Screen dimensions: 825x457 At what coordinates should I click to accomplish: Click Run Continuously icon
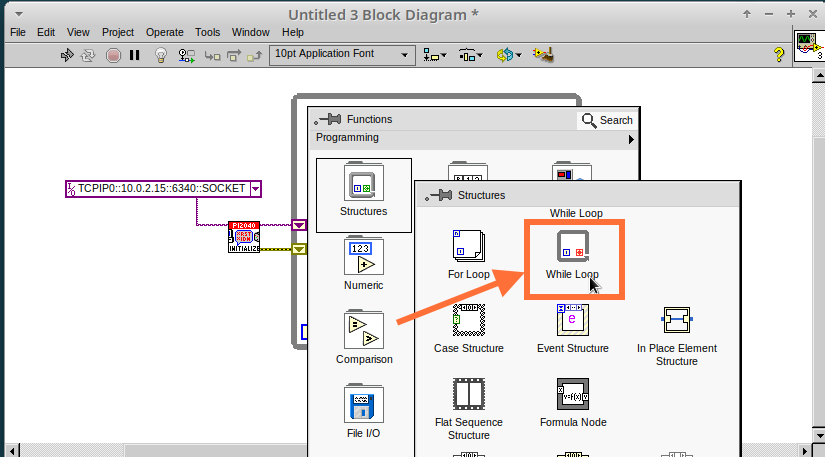click(88, 55)
